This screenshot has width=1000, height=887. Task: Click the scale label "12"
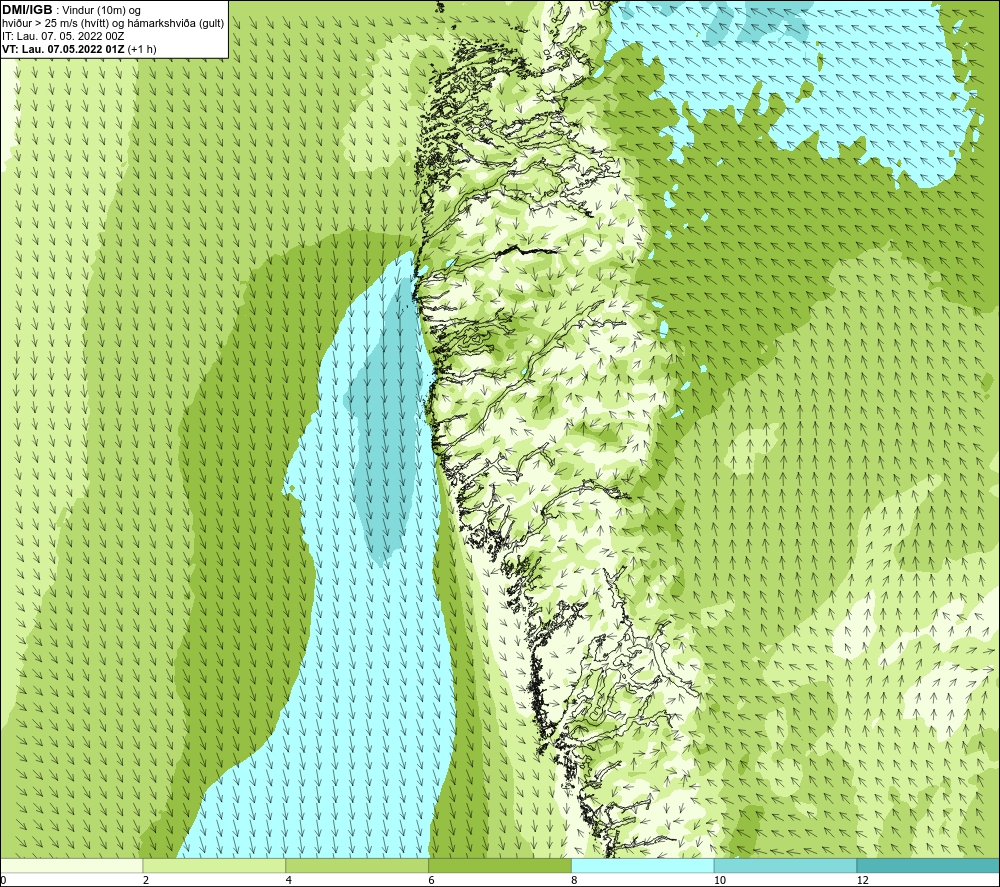862,881
